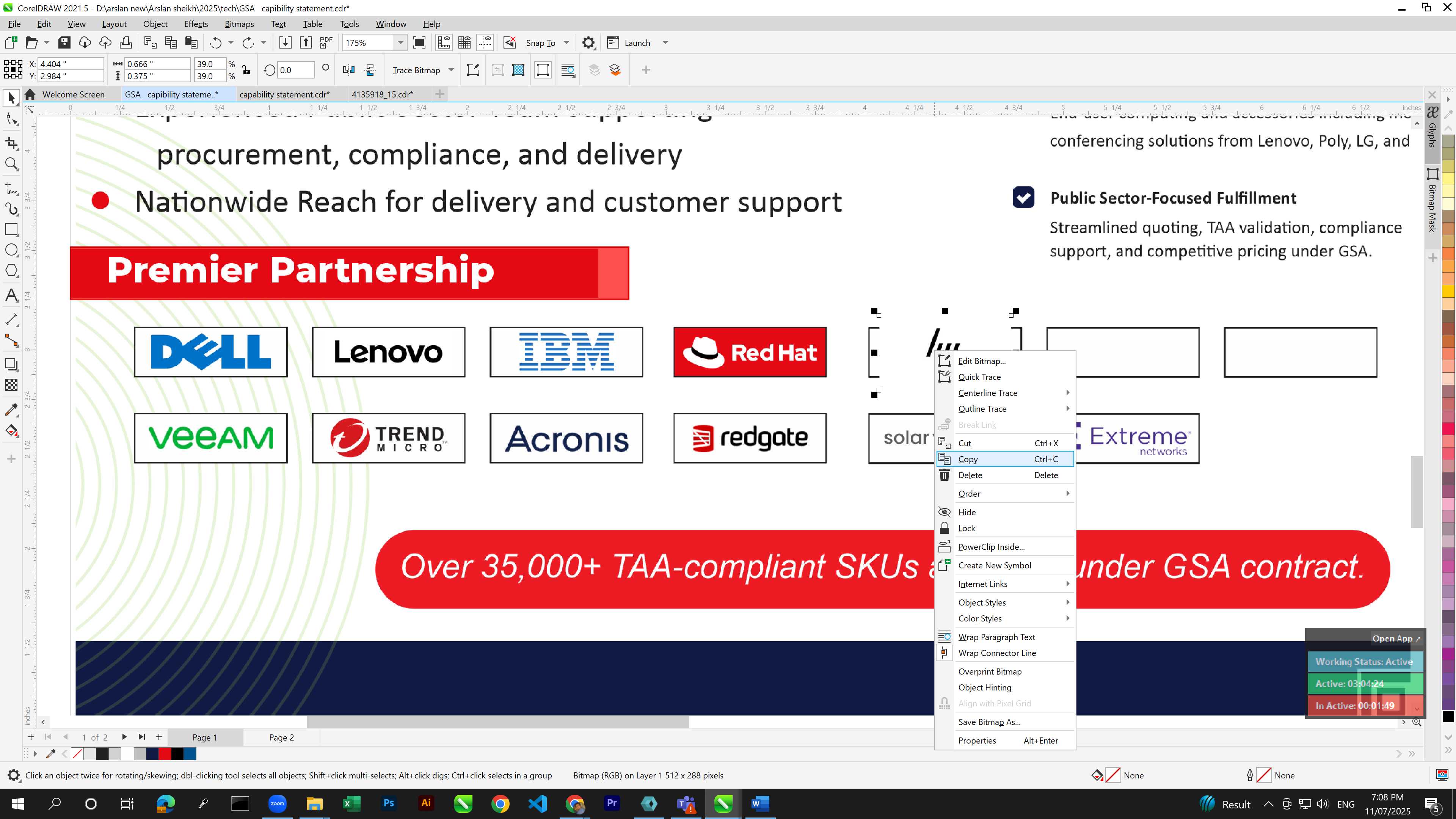Click the Print icon

(126, 42)
